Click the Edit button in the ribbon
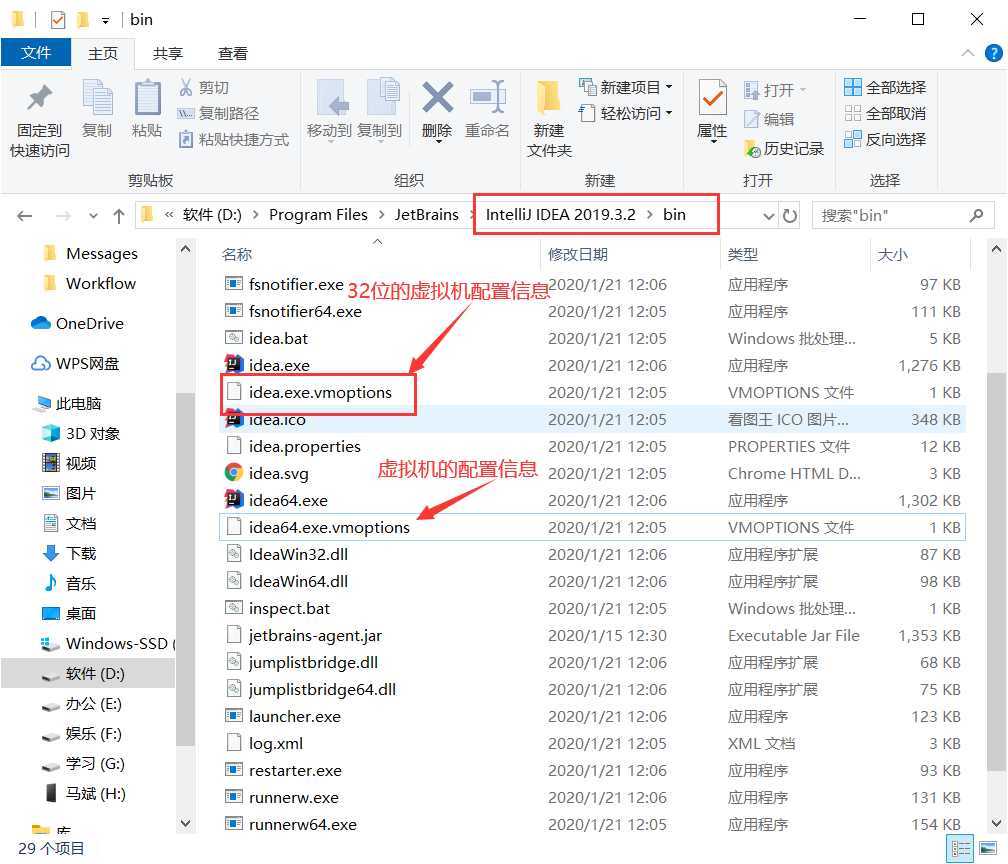This screenshot has width=1008, height=864. (769, 119)
